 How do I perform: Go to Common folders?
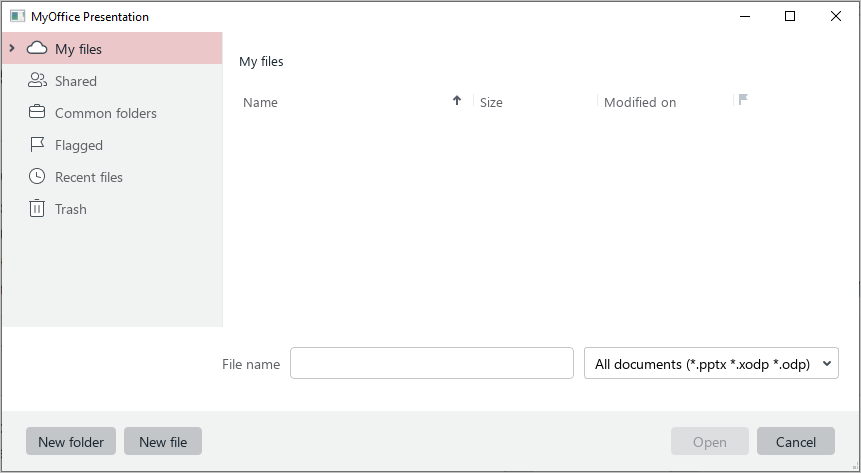[112, 113]
